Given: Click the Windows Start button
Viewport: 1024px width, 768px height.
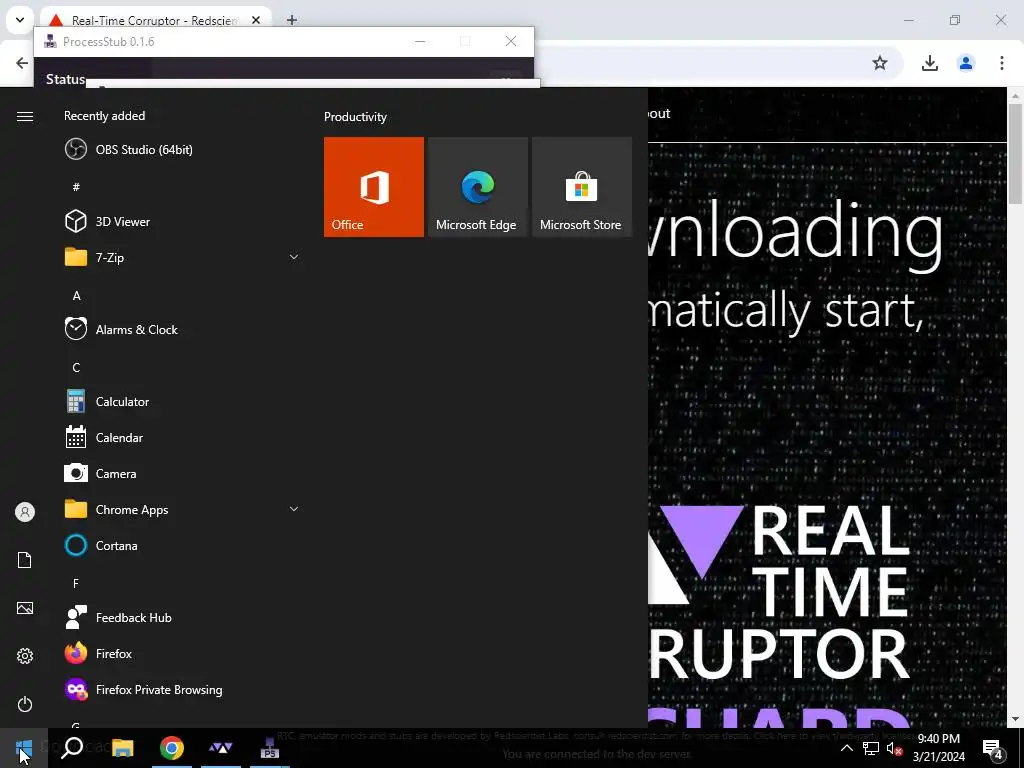Looking at the screenshot, I should coord(24,748).
